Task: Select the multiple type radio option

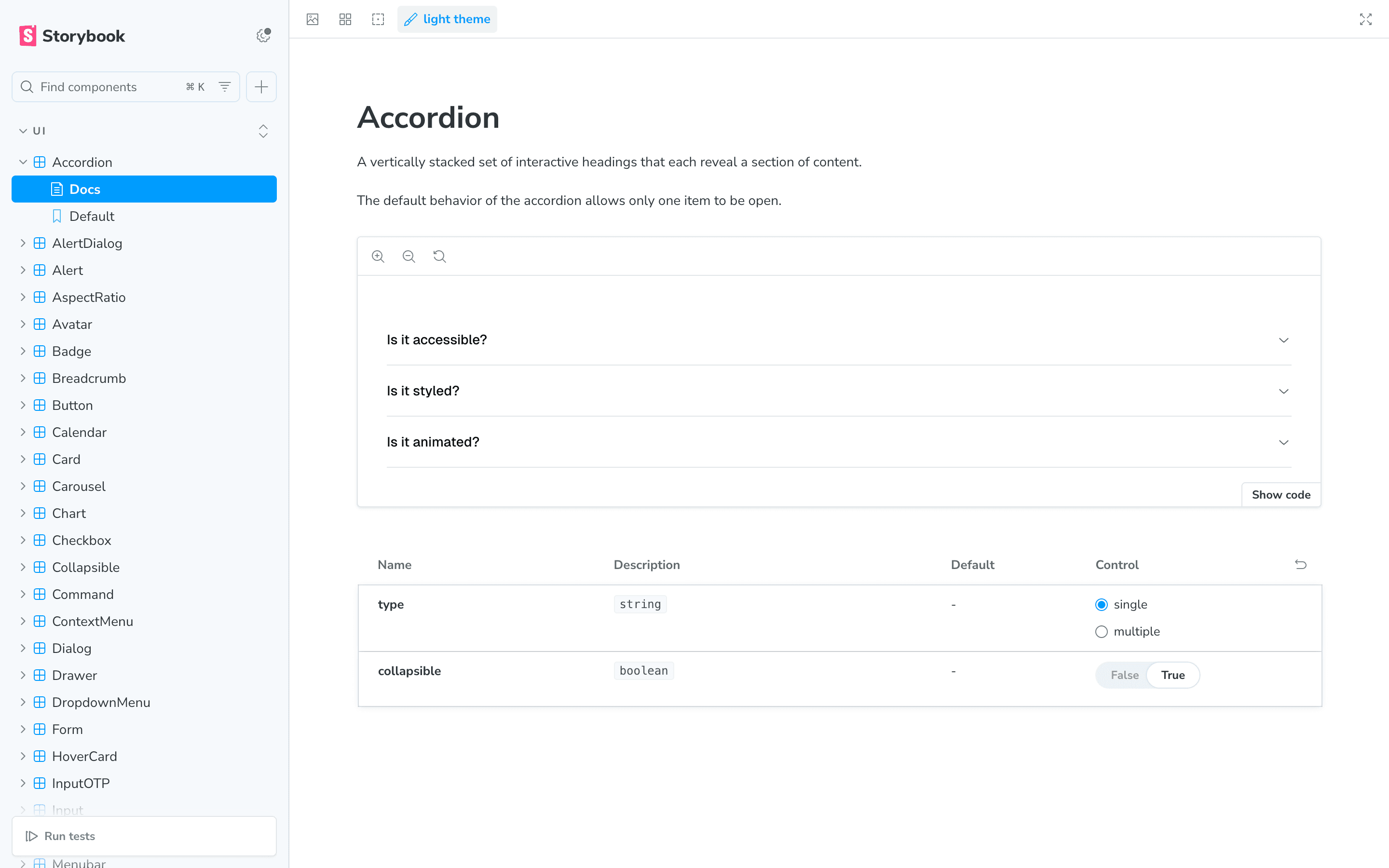Action: (1101, 632)
